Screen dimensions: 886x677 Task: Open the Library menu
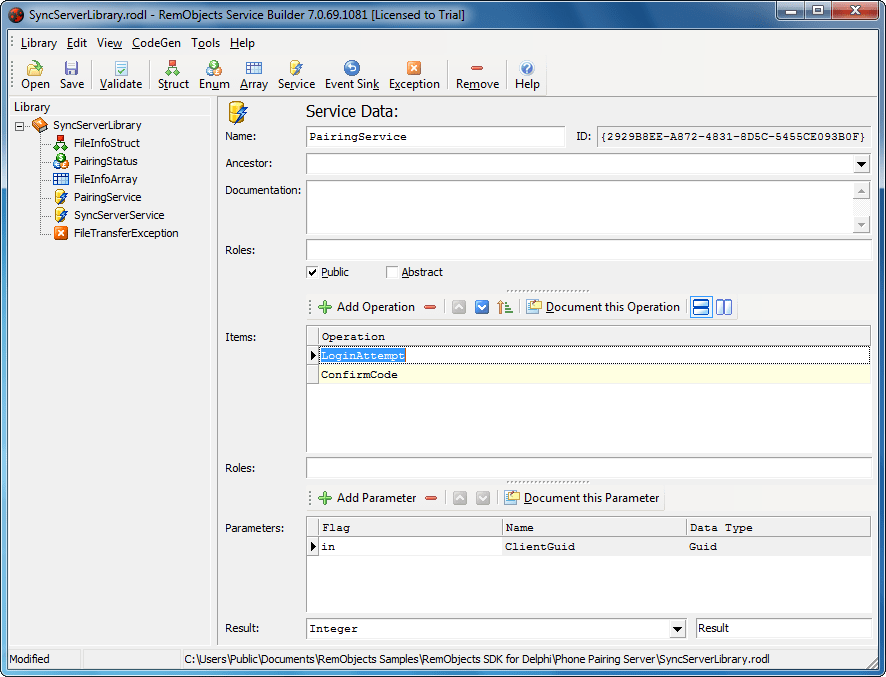click(x=38, y=43)
